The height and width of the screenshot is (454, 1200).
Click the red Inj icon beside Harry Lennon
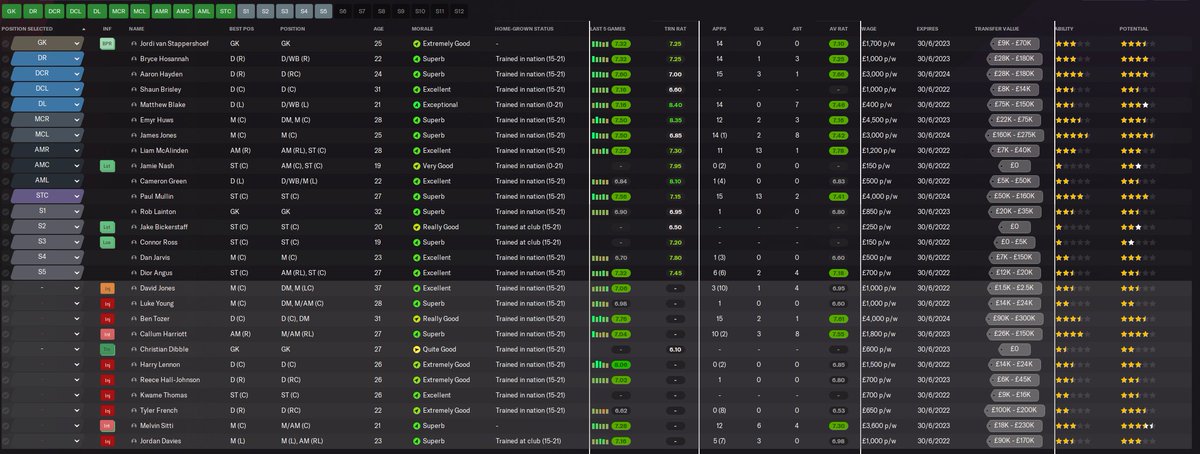pos(107,364)
